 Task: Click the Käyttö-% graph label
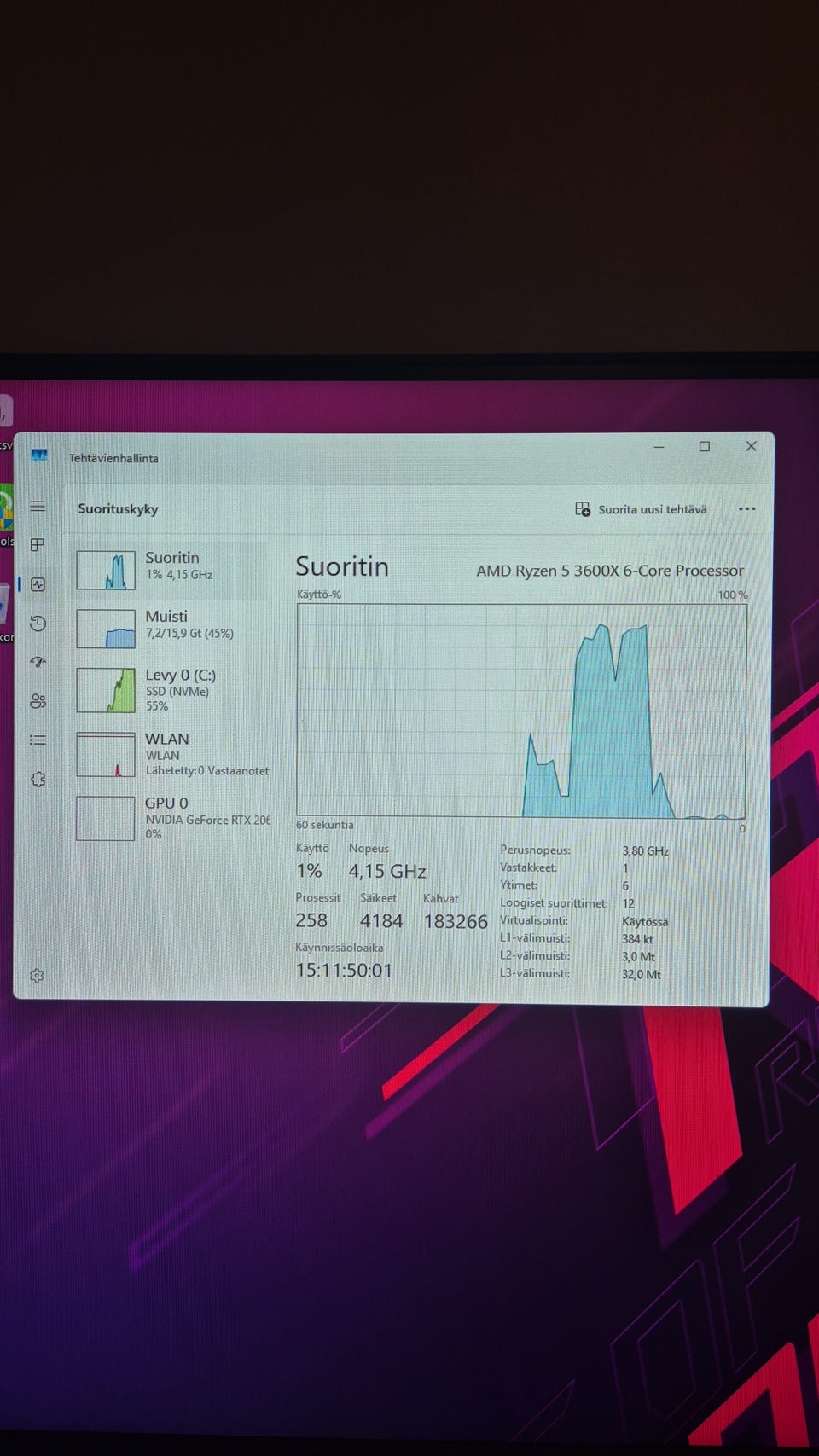[318, 595]
